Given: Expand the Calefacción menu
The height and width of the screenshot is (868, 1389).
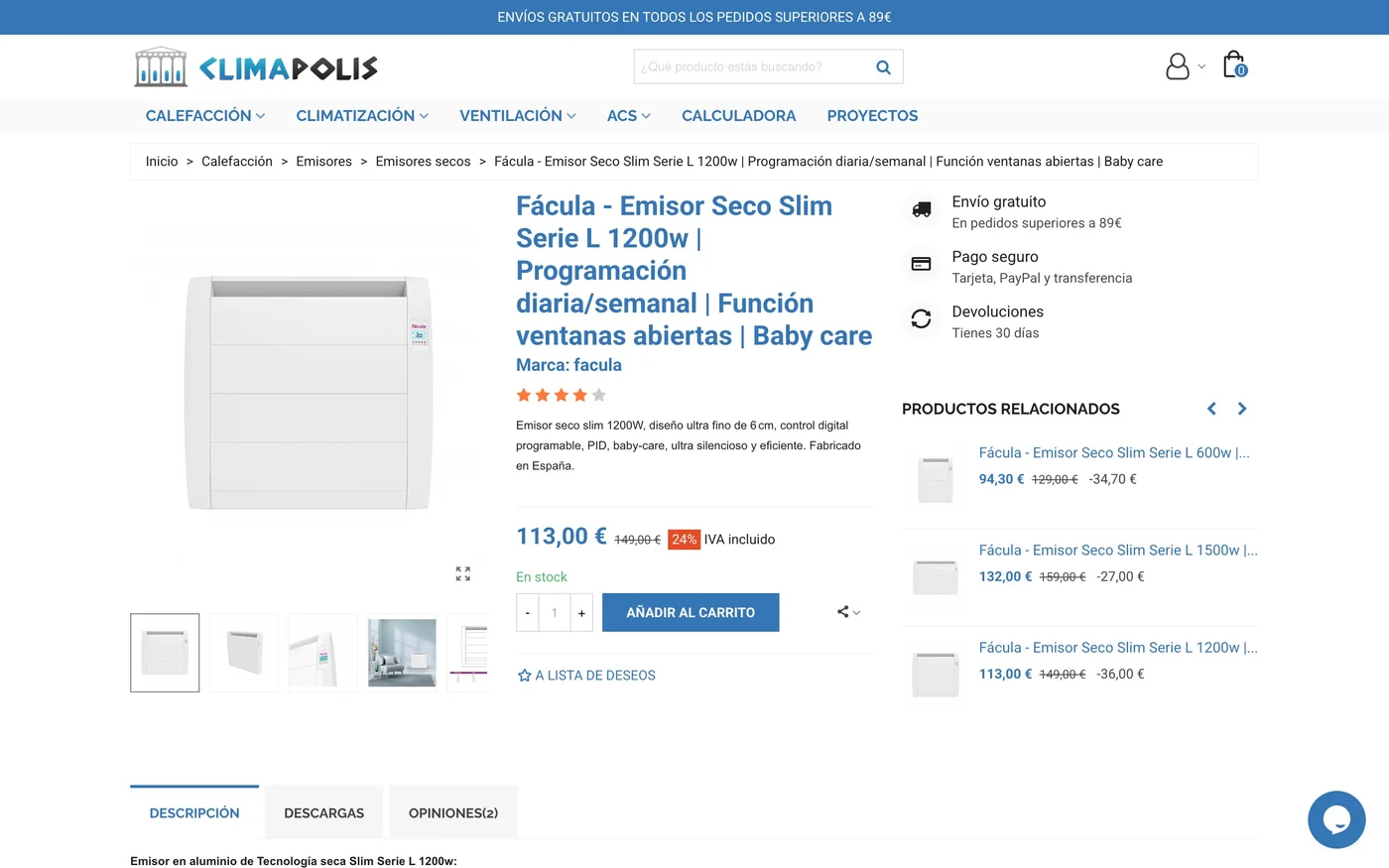Looking at the screenshot, I should [205, 116].
